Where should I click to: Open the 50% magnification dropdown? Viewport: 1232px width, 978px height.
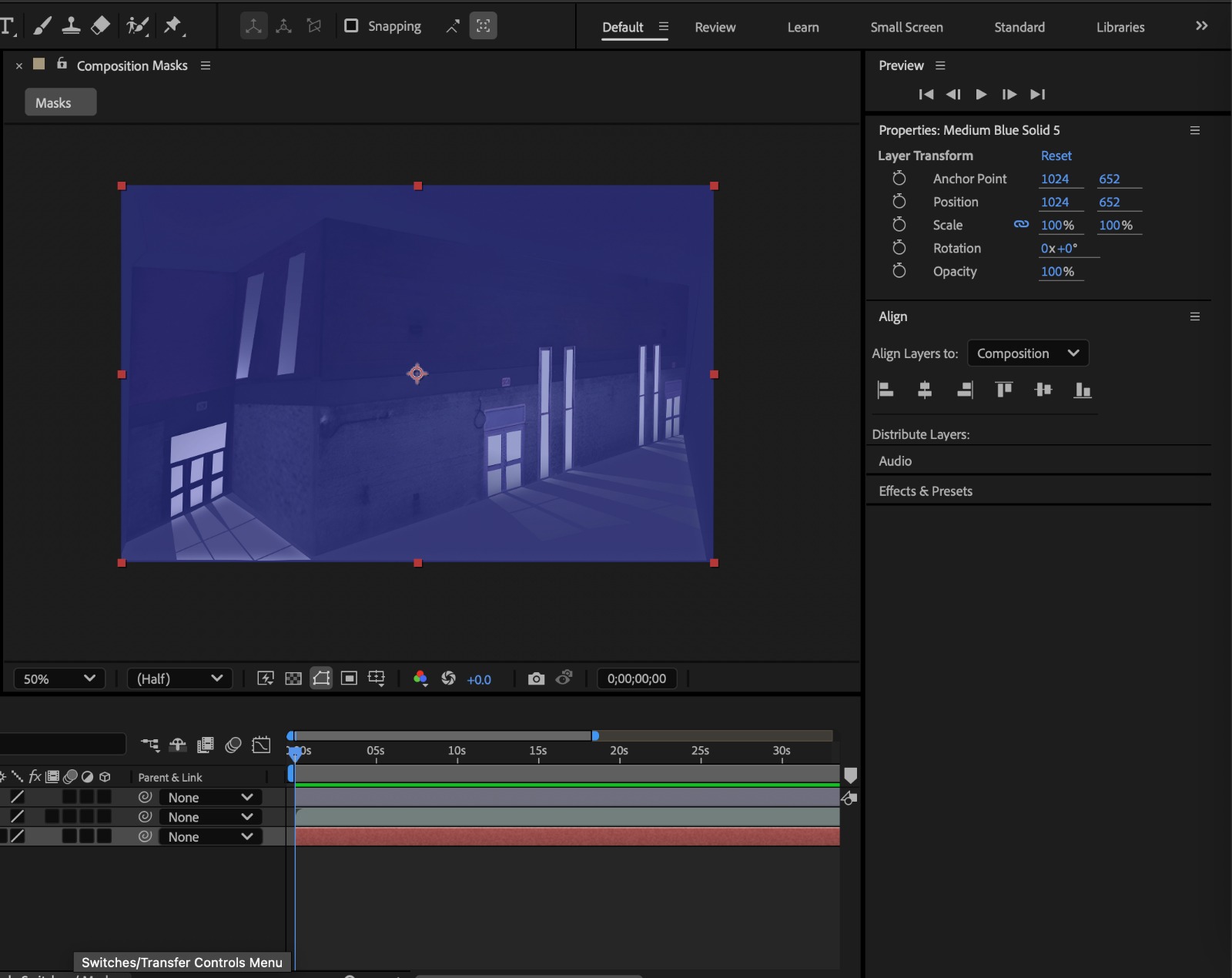point(59,678)
